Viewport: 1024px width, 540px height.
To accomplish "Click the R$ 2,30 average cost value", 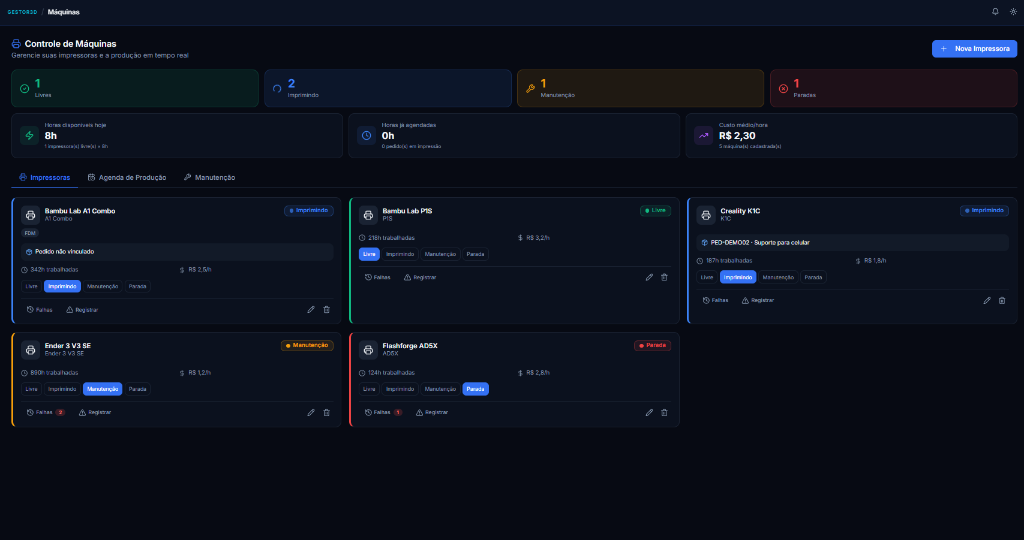I will coord(737,136).
